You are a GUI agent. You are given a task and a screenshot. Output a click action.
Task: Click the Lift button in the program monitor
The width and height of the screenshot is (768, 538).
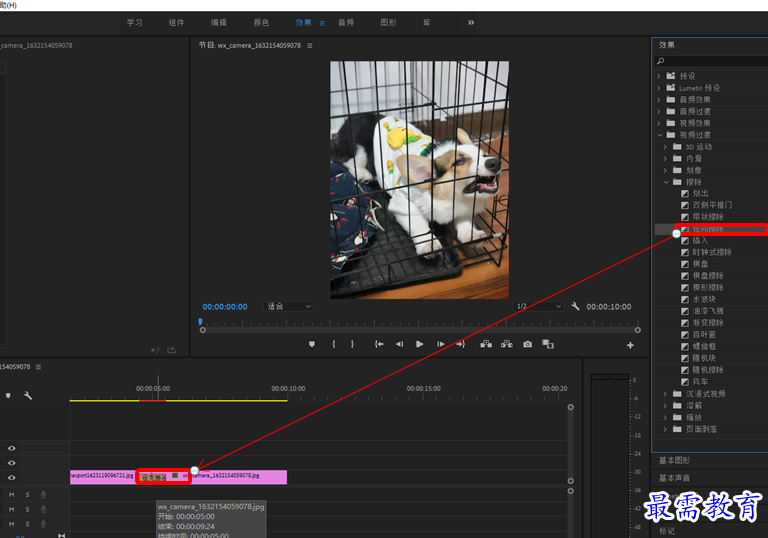pos(486,344)
